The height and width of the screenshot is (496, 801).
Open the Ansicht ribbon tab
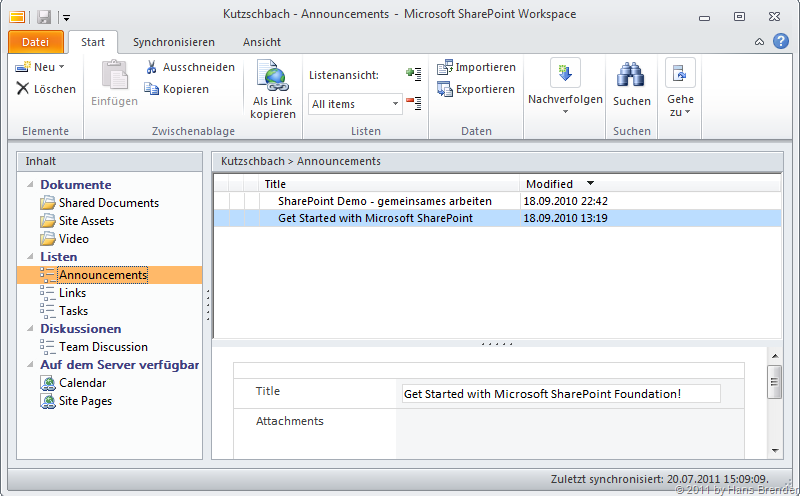coord(262,42)
